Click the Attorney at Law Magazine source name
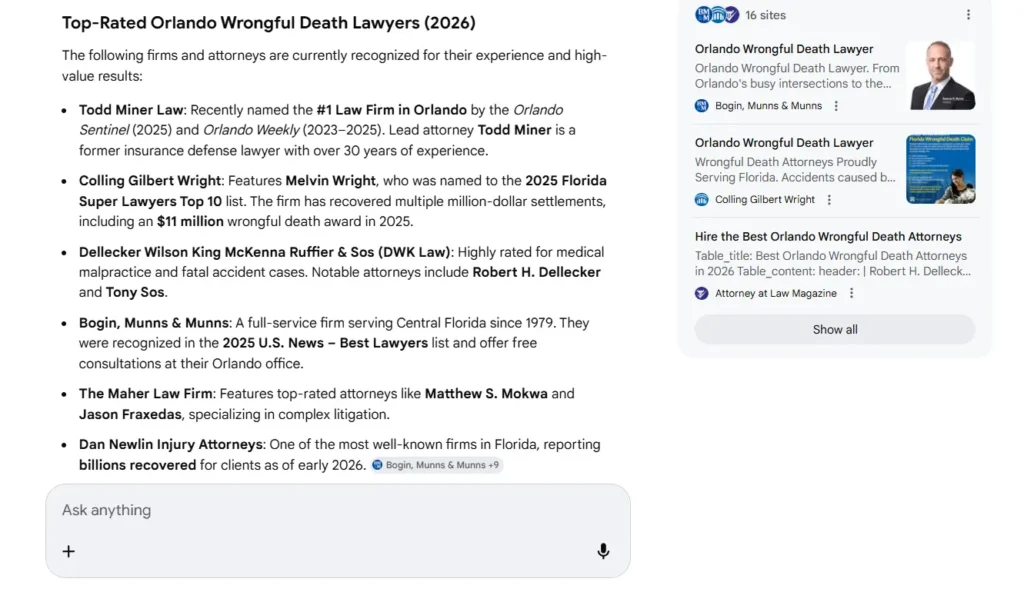The image size is (1024, 592). click(x=777, y=293)
